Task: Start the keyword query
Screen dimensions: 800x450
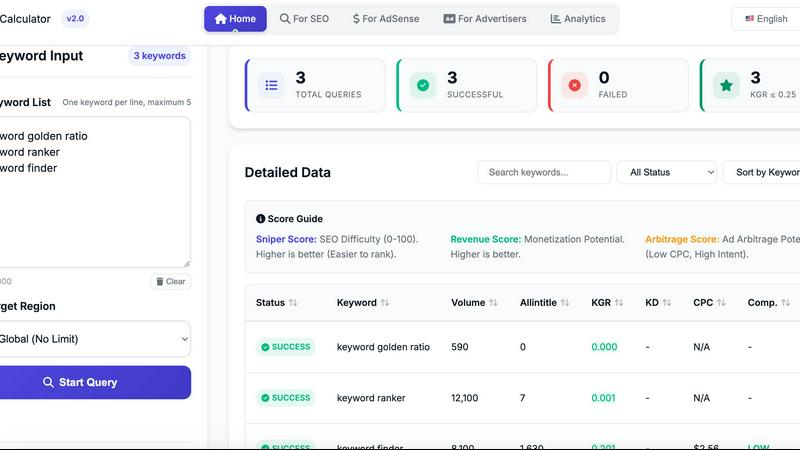Action: click(x=94, y=382)
